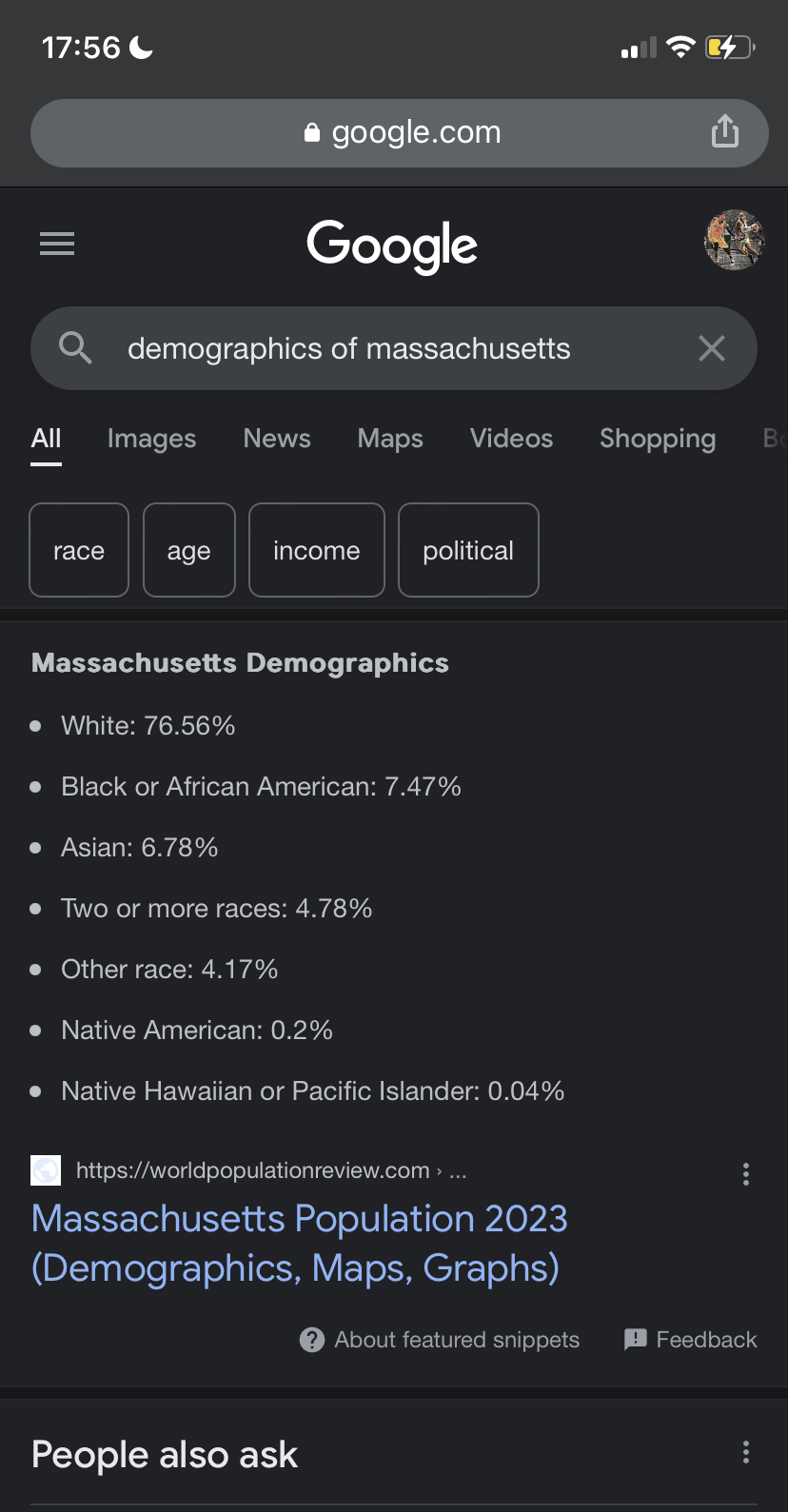This screenshot has width=788, height=1512.
Task: Tap the race filter chip
Action: 79,550
